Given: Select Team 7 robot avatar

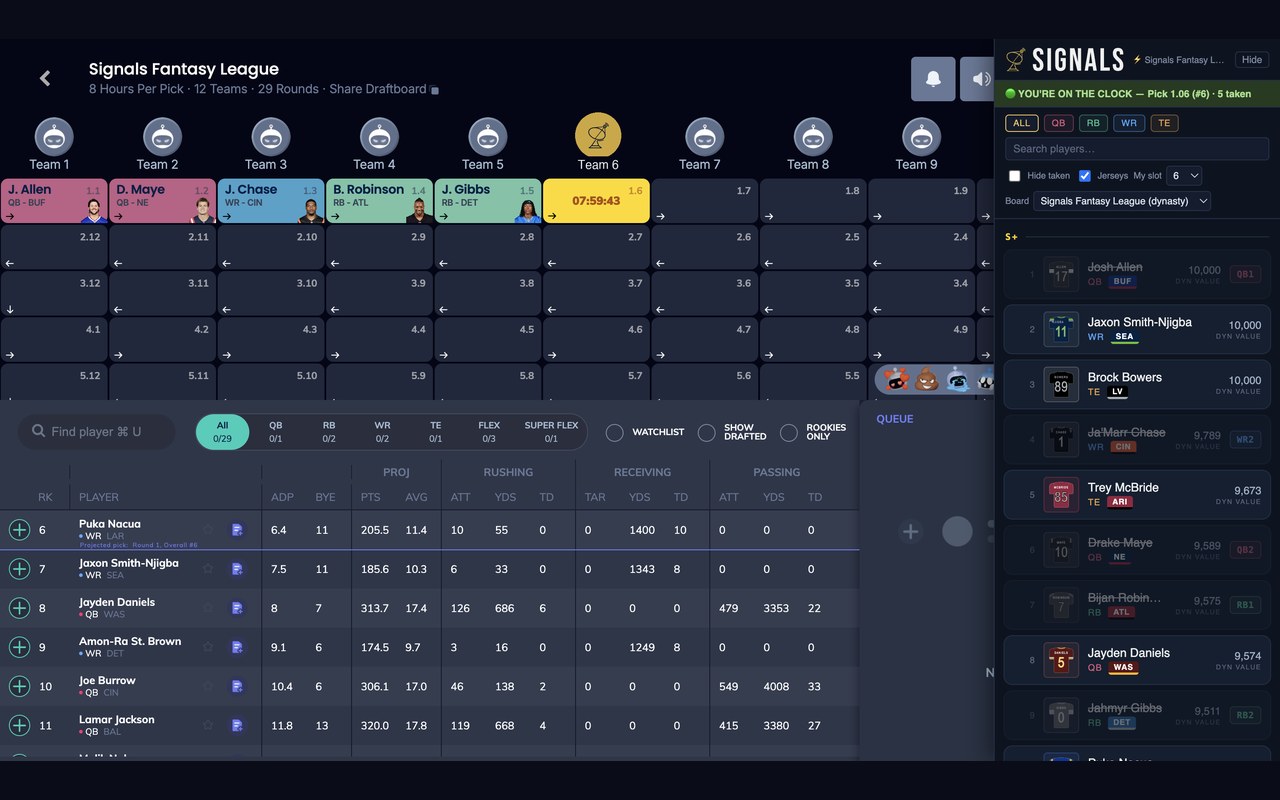Looking at the screenshot, I should click(x=704, y=137).
